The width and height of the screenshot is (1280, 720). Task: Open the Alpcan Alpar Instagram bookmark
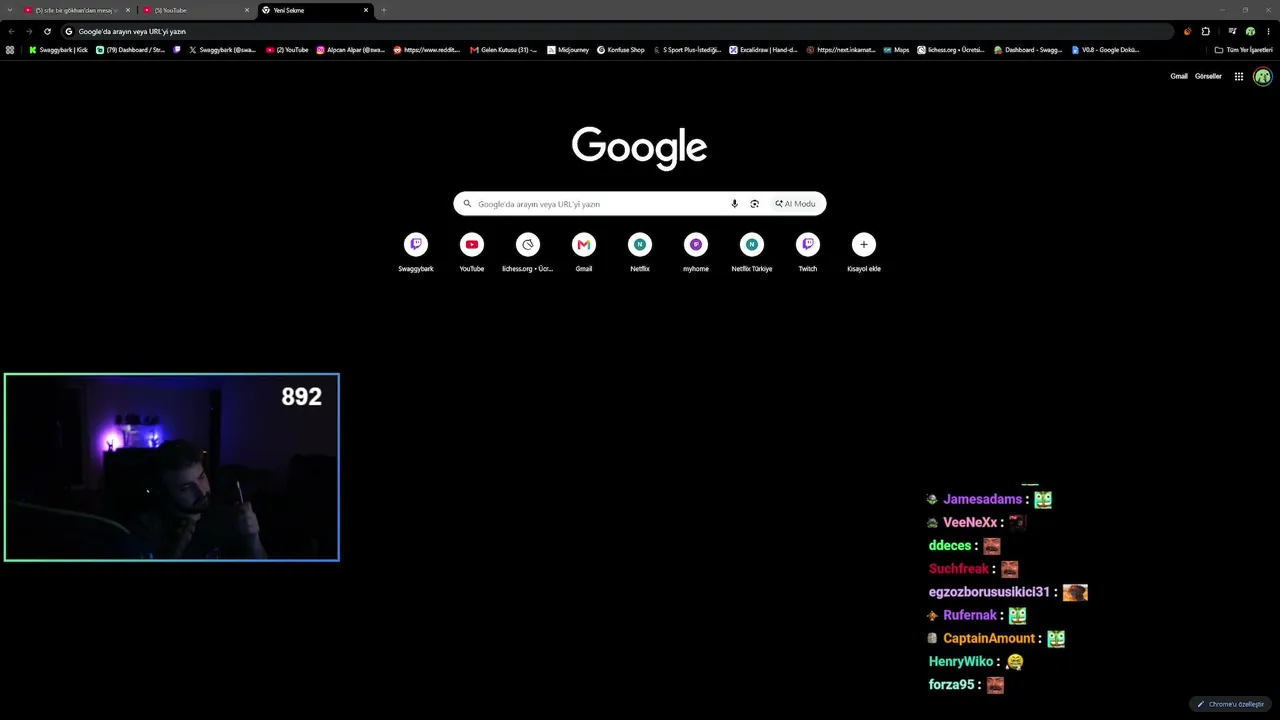351,49
